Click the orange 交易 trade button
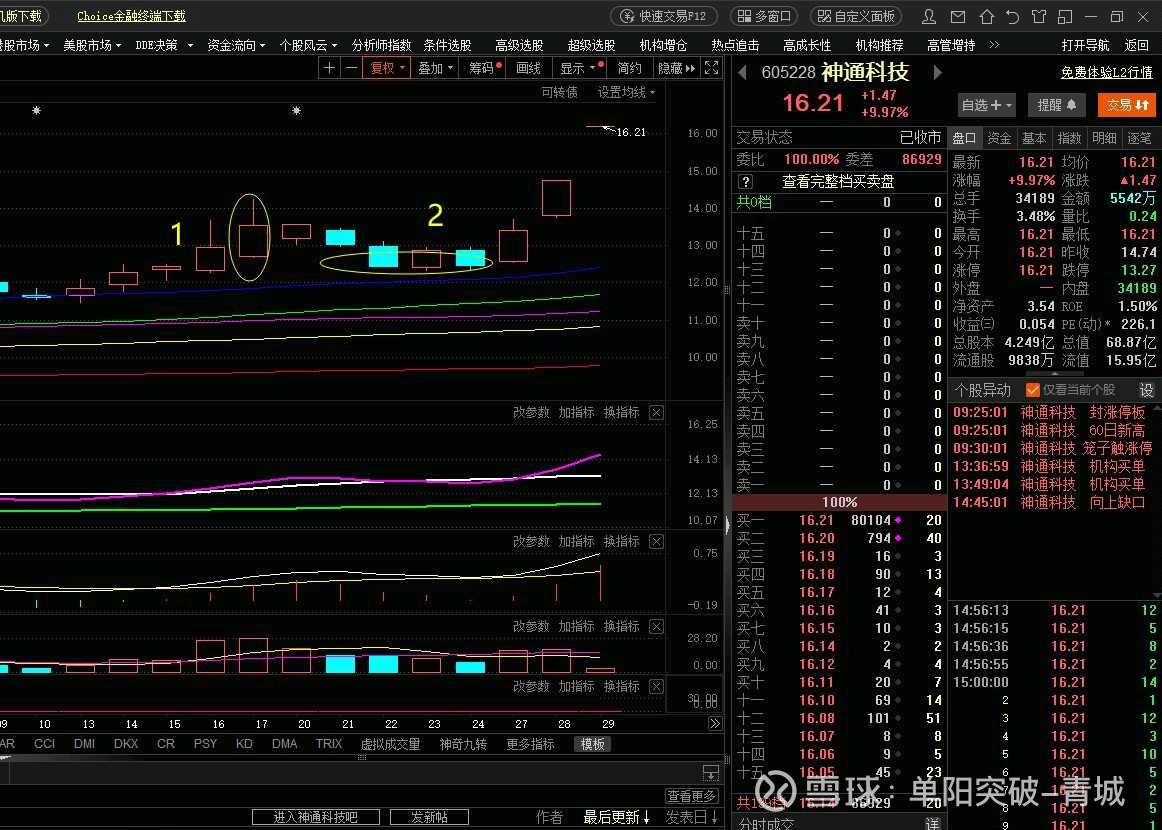Image resolution: width=1162 pixels, height=830 pixels. (1126, 104)
